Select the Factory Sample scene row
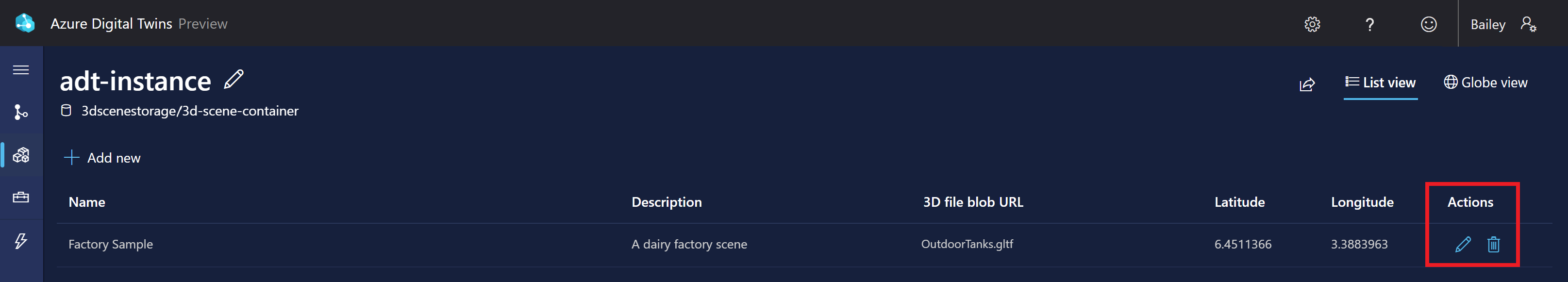The height and width of the screenshot is (282, 1568). tap(111, 244)
